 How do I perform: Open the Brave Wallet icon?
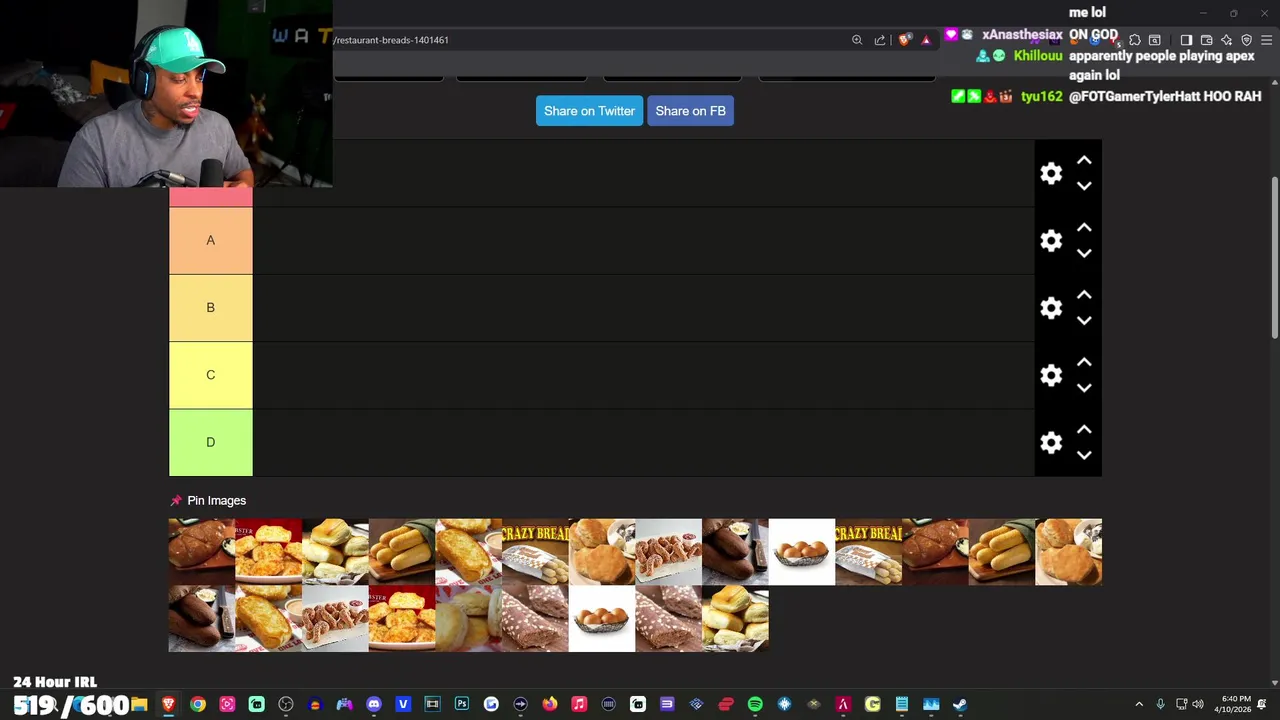[x=1206, y=40]
